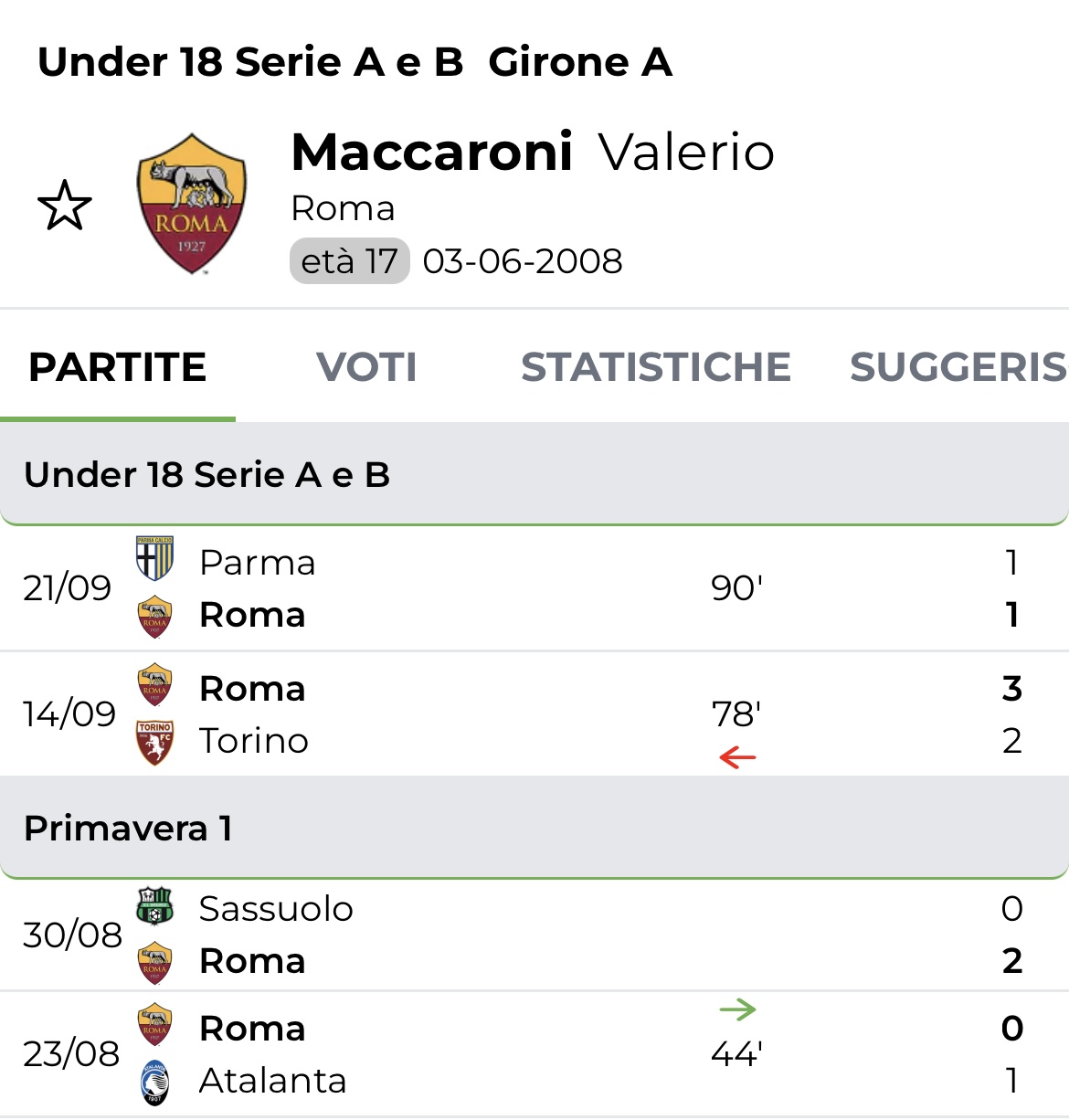Open the Parma vs Roma match

tap(534, 588)
